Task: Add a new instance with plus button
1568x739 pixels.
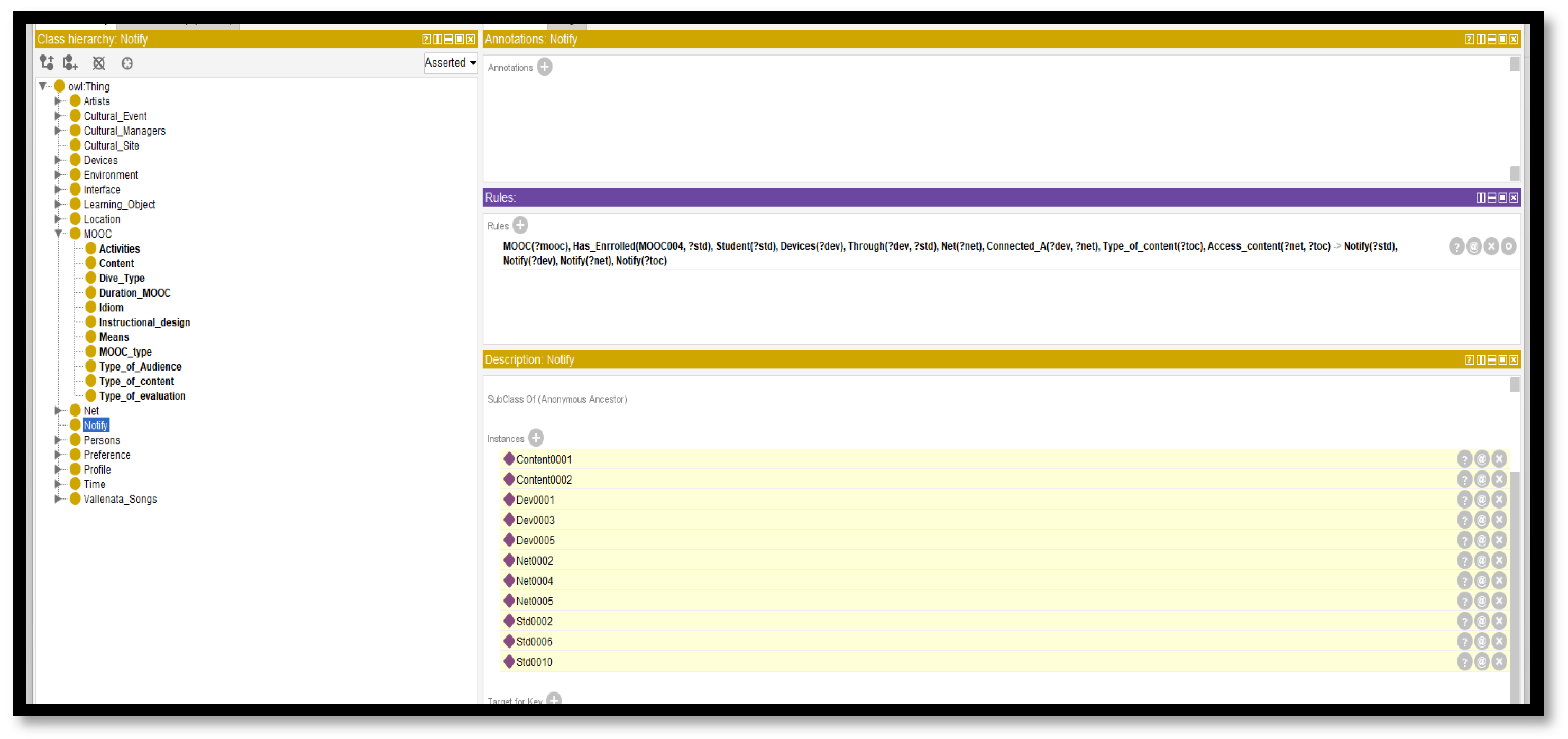Action: coord(536,438)
